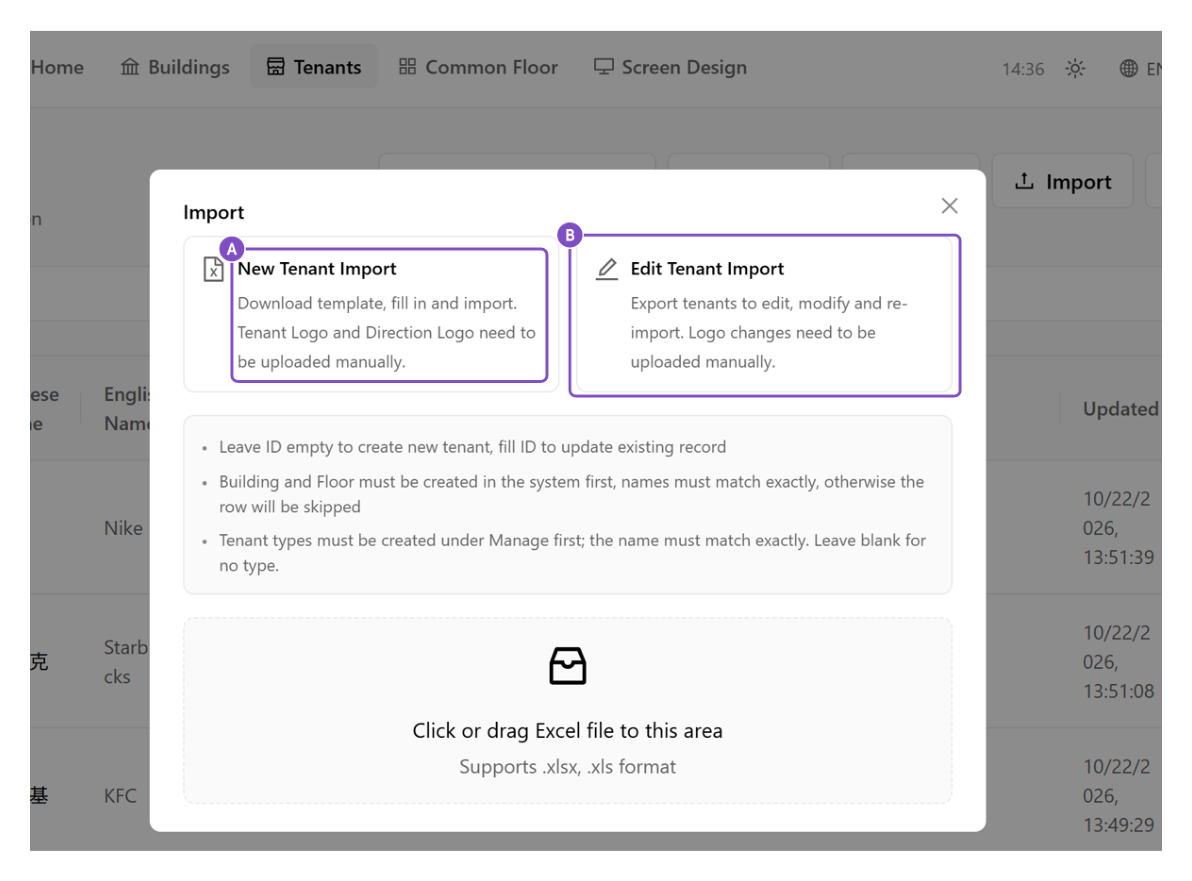Click the Import dialog title
Image resolution: width=1192 pixels, height=881 pixels.
point(214,212)
